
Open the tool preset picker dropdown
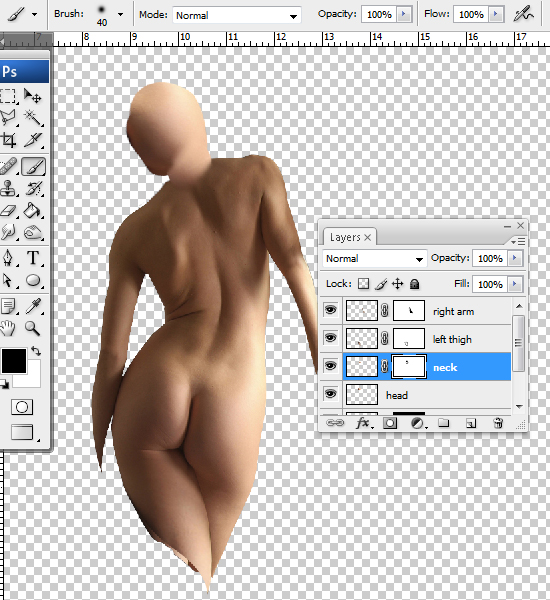pyautogui.click(x=34, y=15)
